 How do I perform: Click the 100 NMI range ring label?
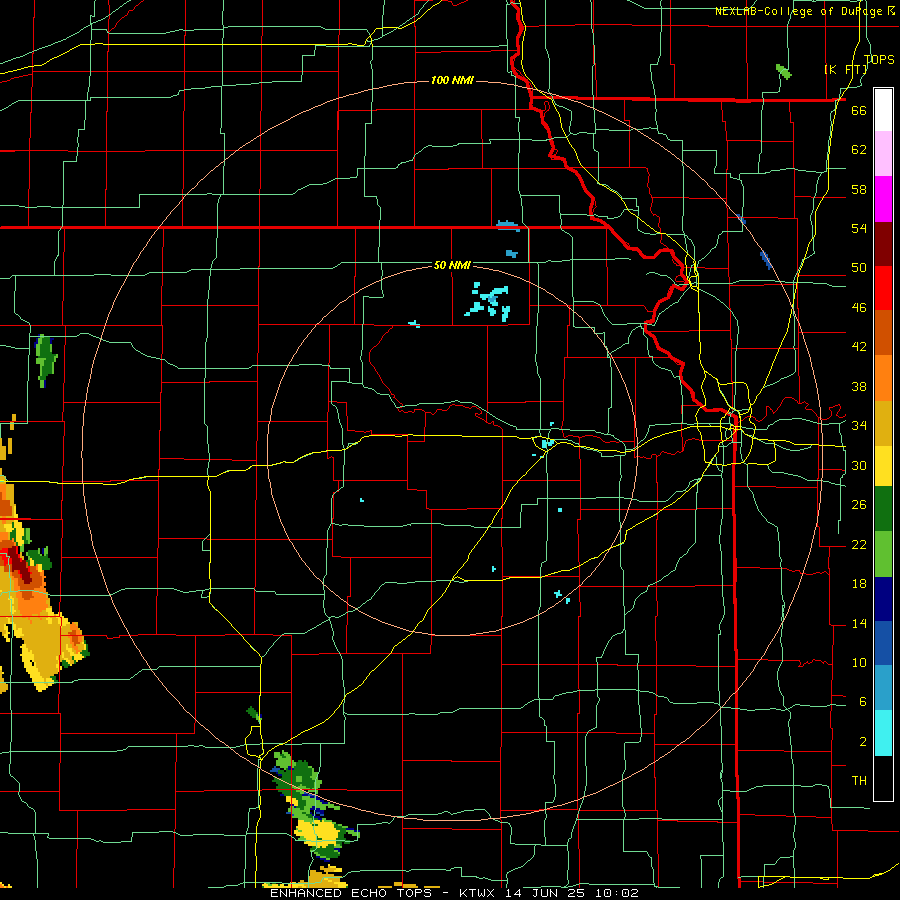(x=452, y=80)
